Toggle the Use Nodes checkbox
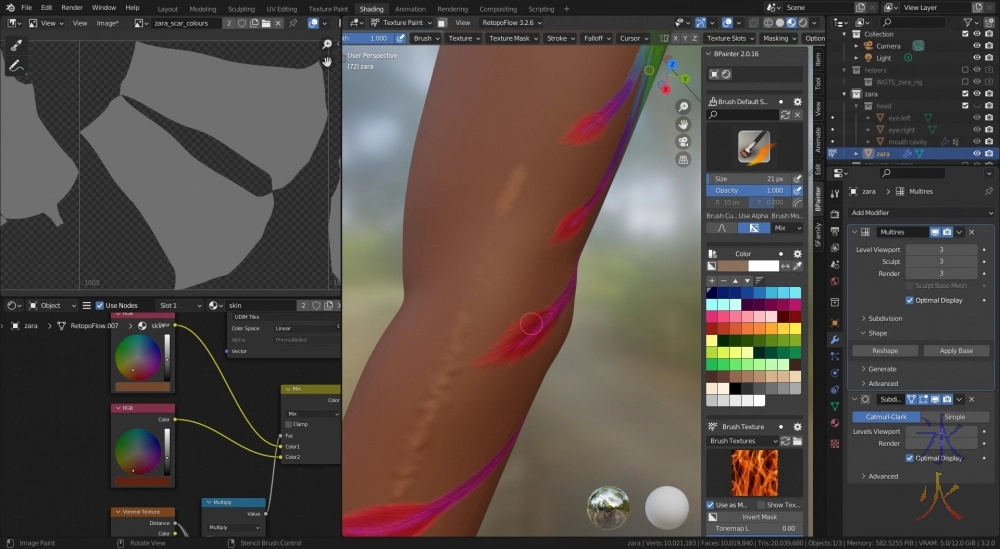The image size is (1000, 549). click(100, 305)
